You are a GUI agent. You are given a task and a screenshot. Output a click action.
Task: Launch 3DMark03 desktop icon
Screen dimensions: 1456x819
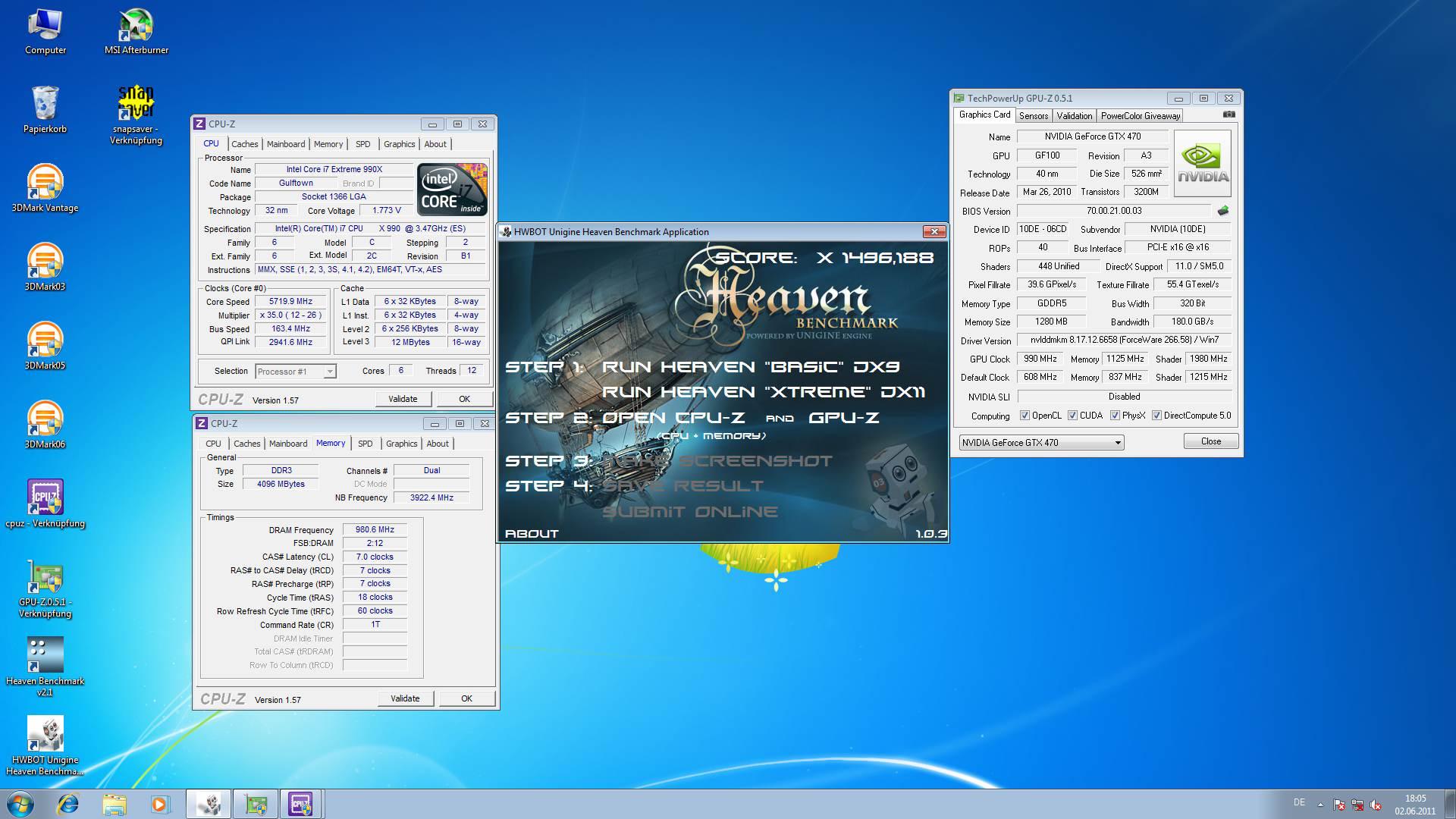click(45, 268)
